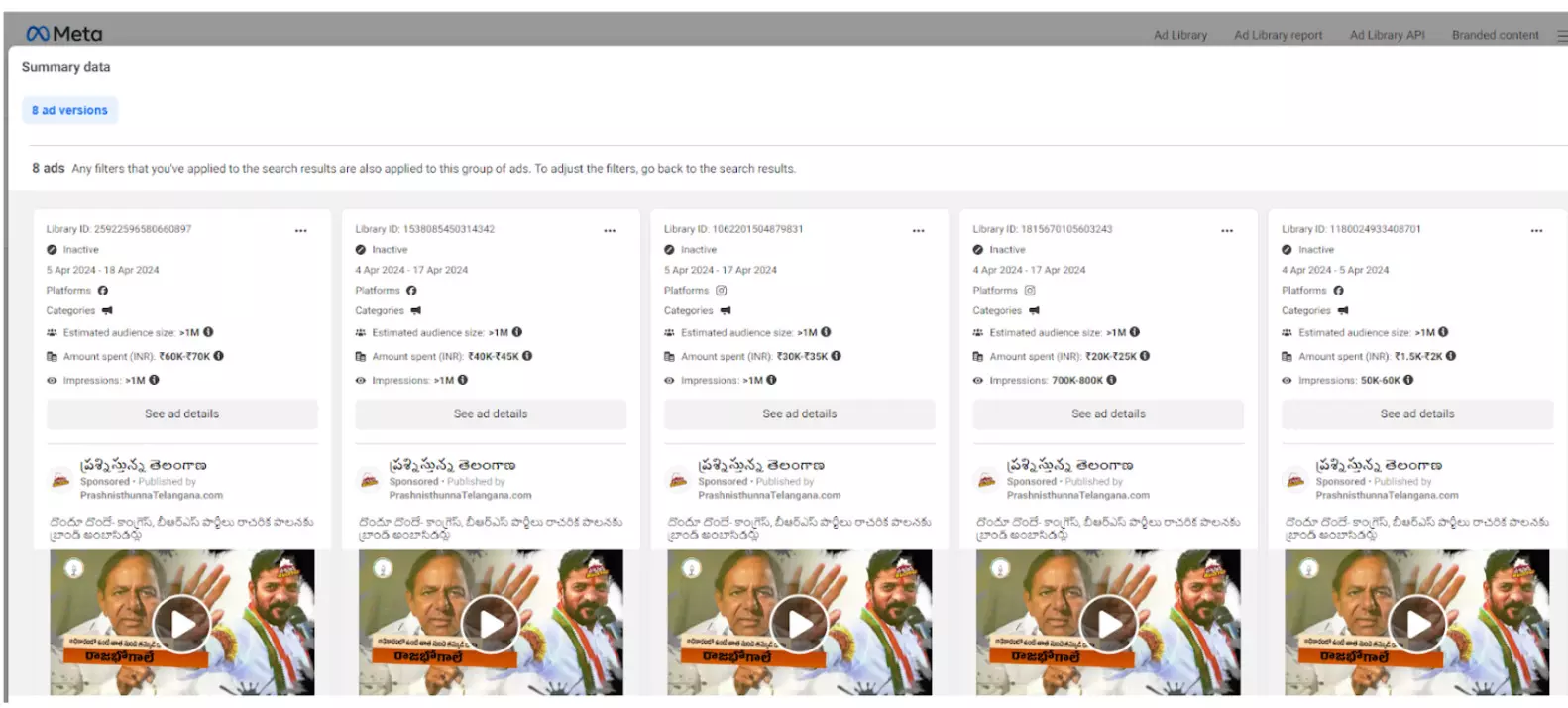Play the video in the first ad card
Image resolution: width=1568 pixels, height=708 pixels.
pyautogui.click(x=182, y=624)
